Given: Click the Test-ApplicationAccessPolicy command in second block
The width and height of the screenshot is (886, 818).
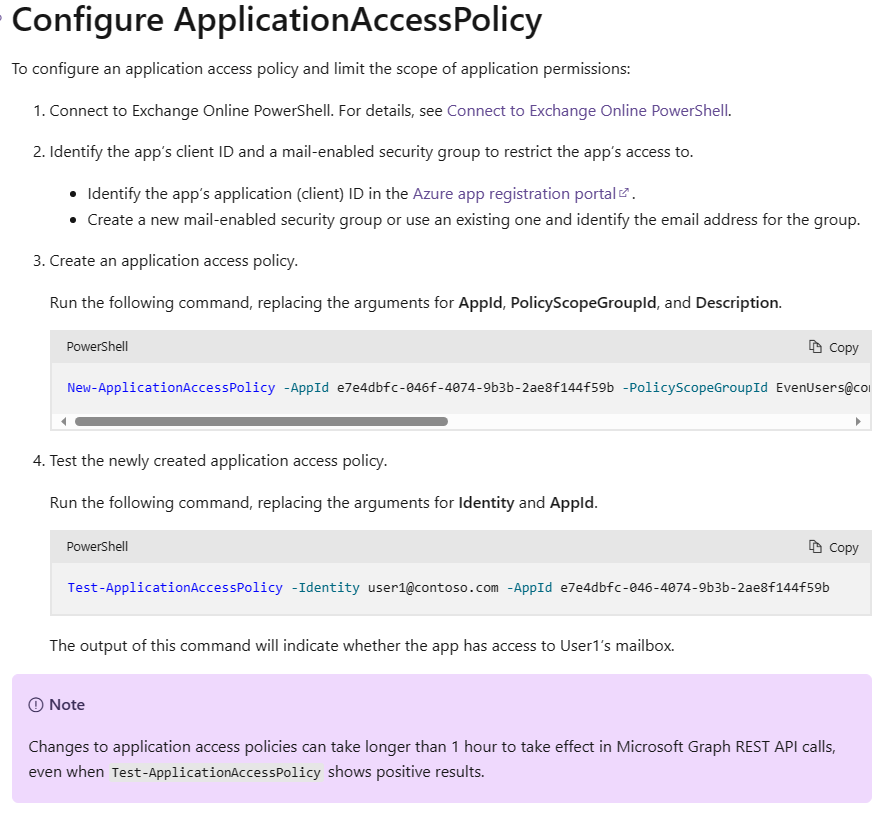Looking at the screenshot, I should pos(175,588).
